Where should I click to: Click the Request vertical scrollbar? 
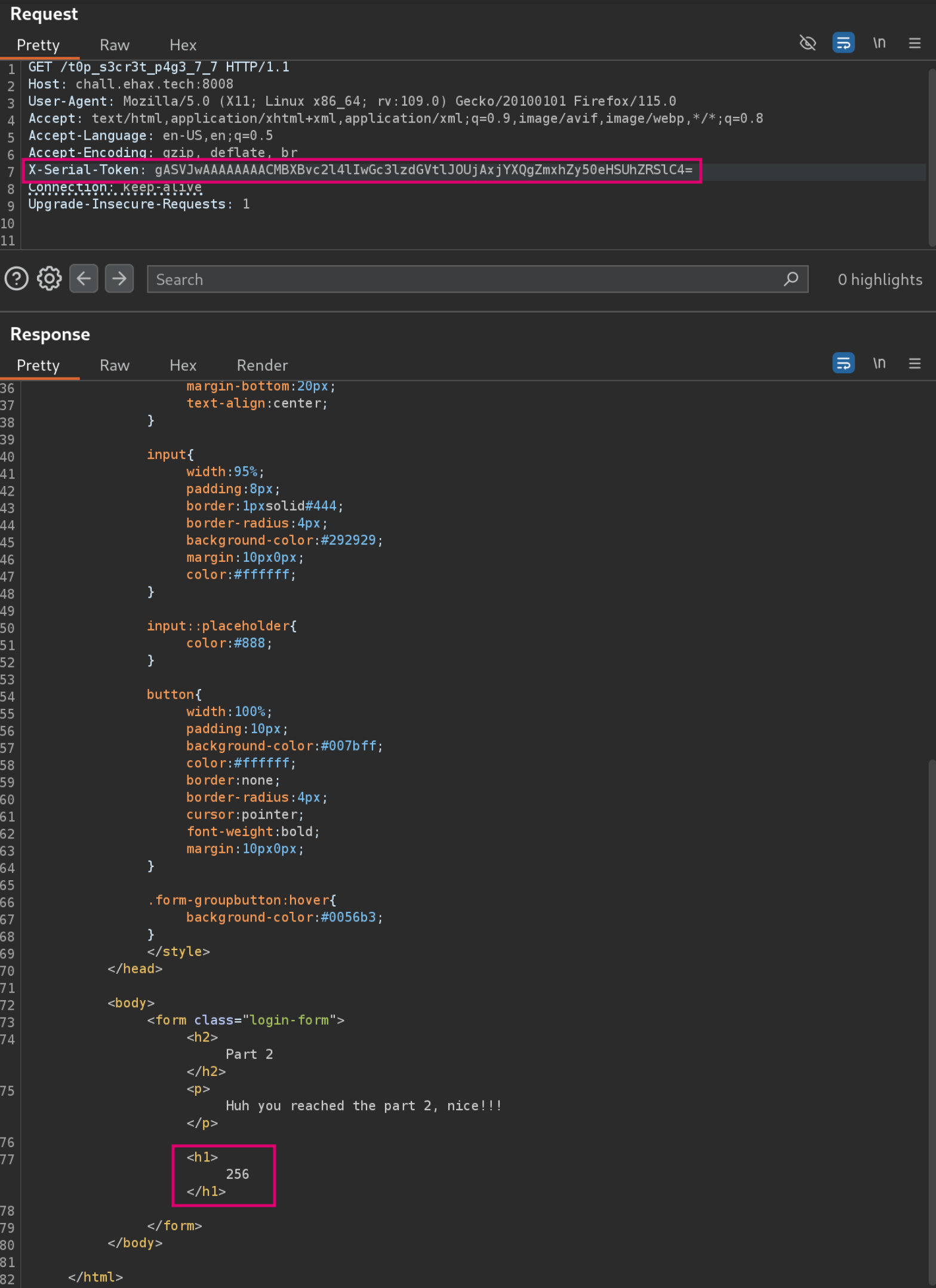point(932,156)
